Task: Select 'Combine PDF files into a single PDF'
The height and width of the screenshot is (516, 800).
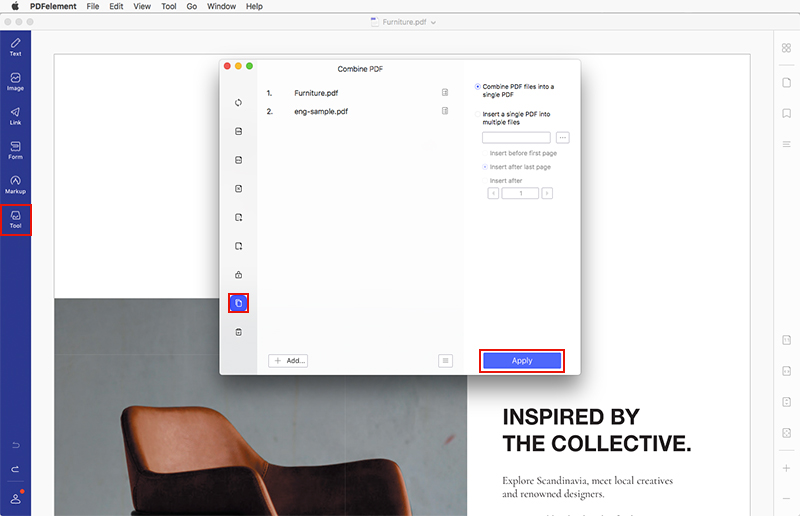Action: click(x=478, y=87)
